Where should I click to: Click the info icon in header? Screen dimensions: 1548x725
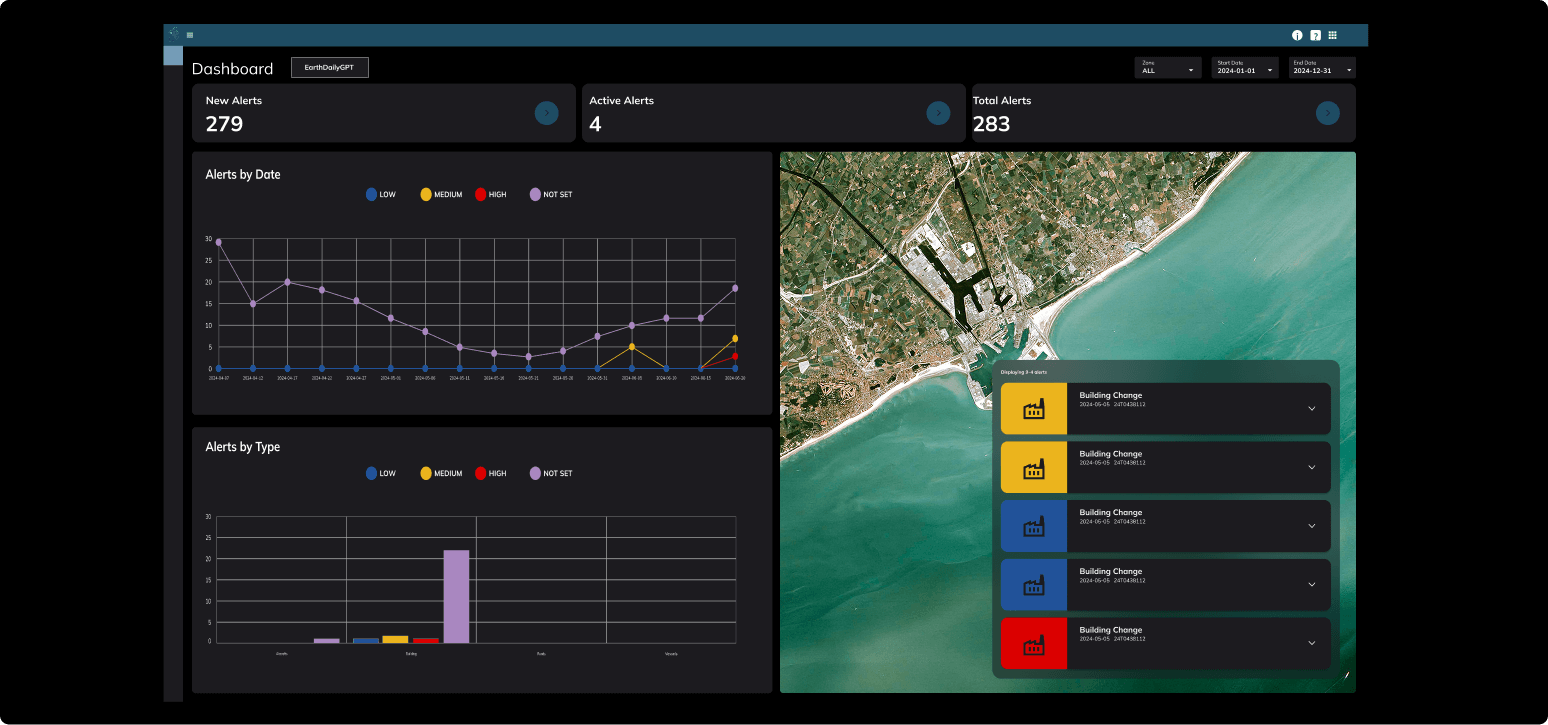pyautogui.click(x=1297, y=35)
